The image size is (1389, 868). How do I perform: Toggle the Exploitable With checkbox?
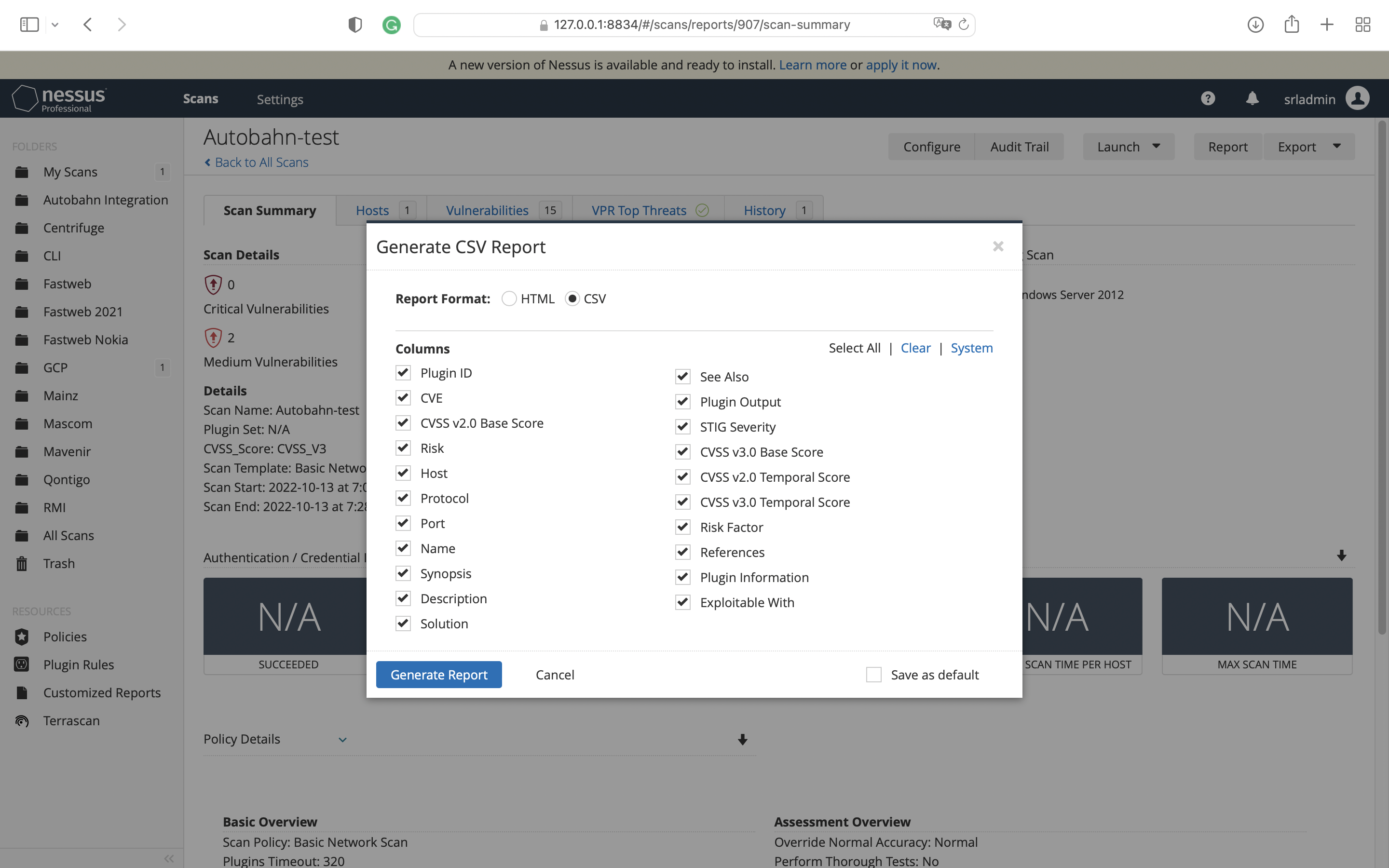(x=682, y=602)
